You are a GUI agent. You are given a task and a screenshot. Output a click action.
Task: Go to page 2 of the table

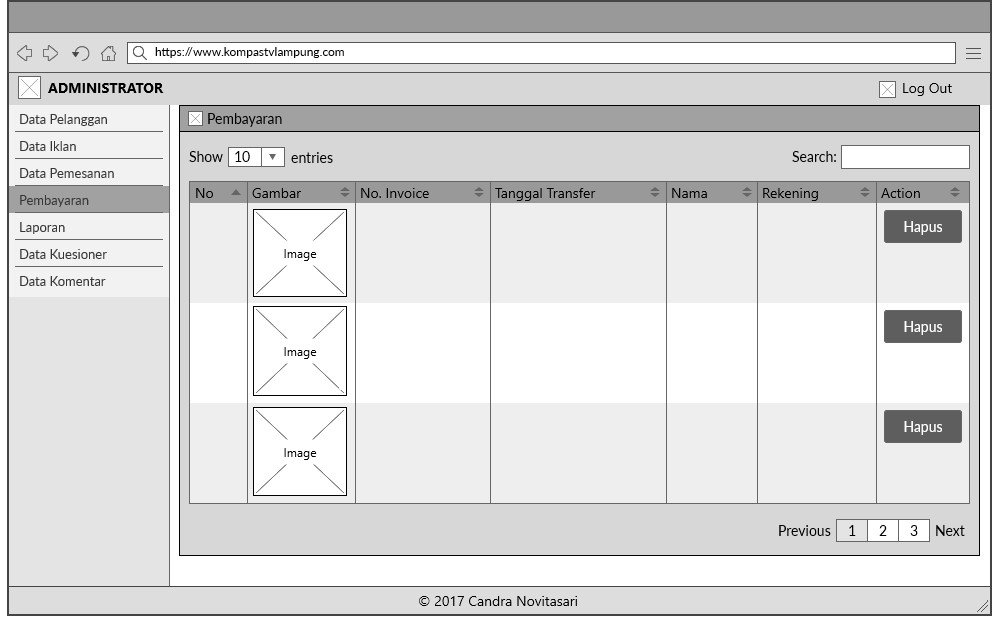click(x=882, y=531)
